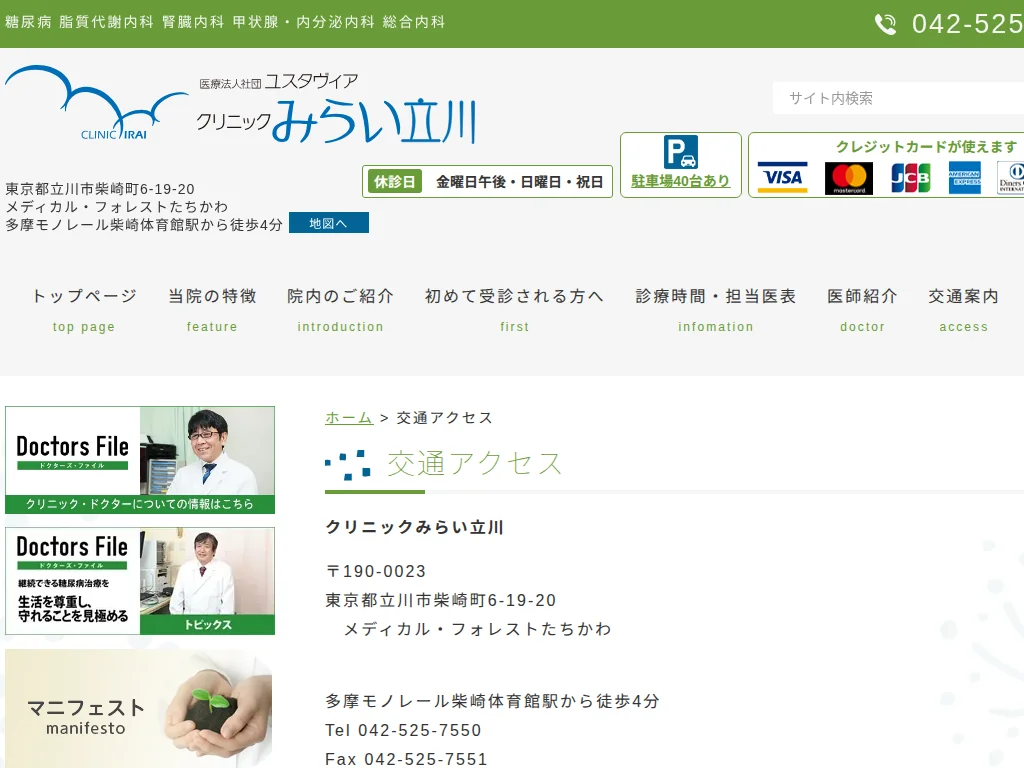Click the クリニックみらい立川 bold heading
Viewport: 1024px width, 768px height.
click(415, 527)
